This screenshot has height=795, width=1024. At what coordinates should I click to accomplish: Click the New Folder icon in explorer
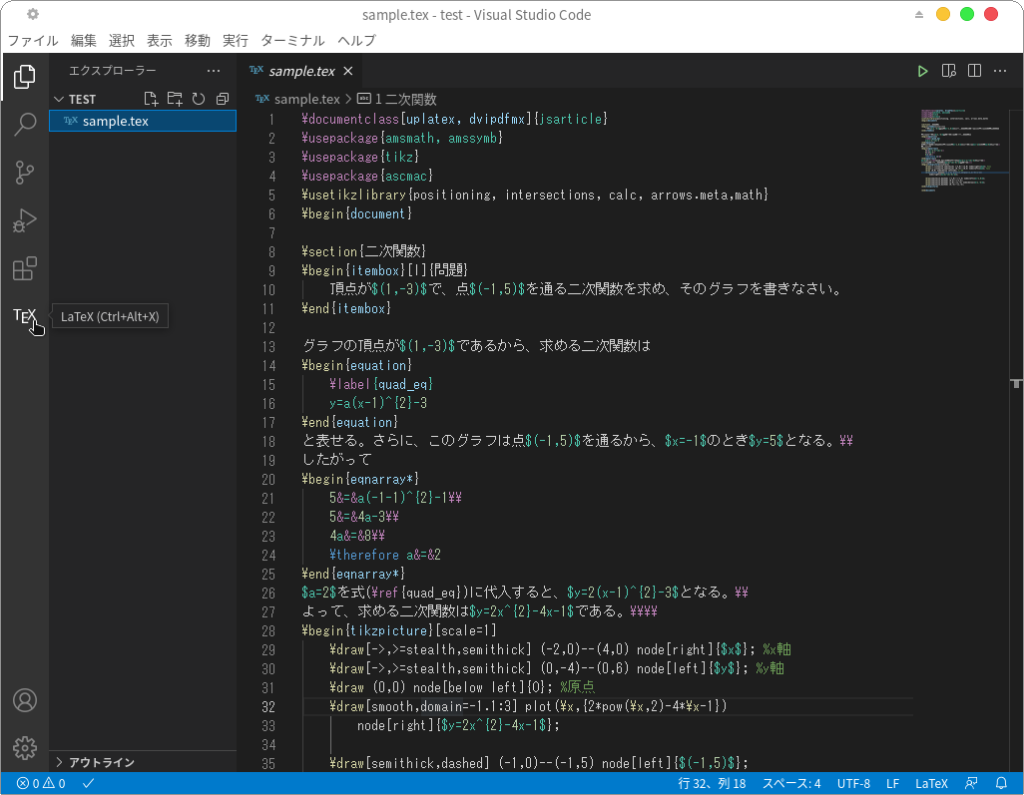(x=175, y=99)
